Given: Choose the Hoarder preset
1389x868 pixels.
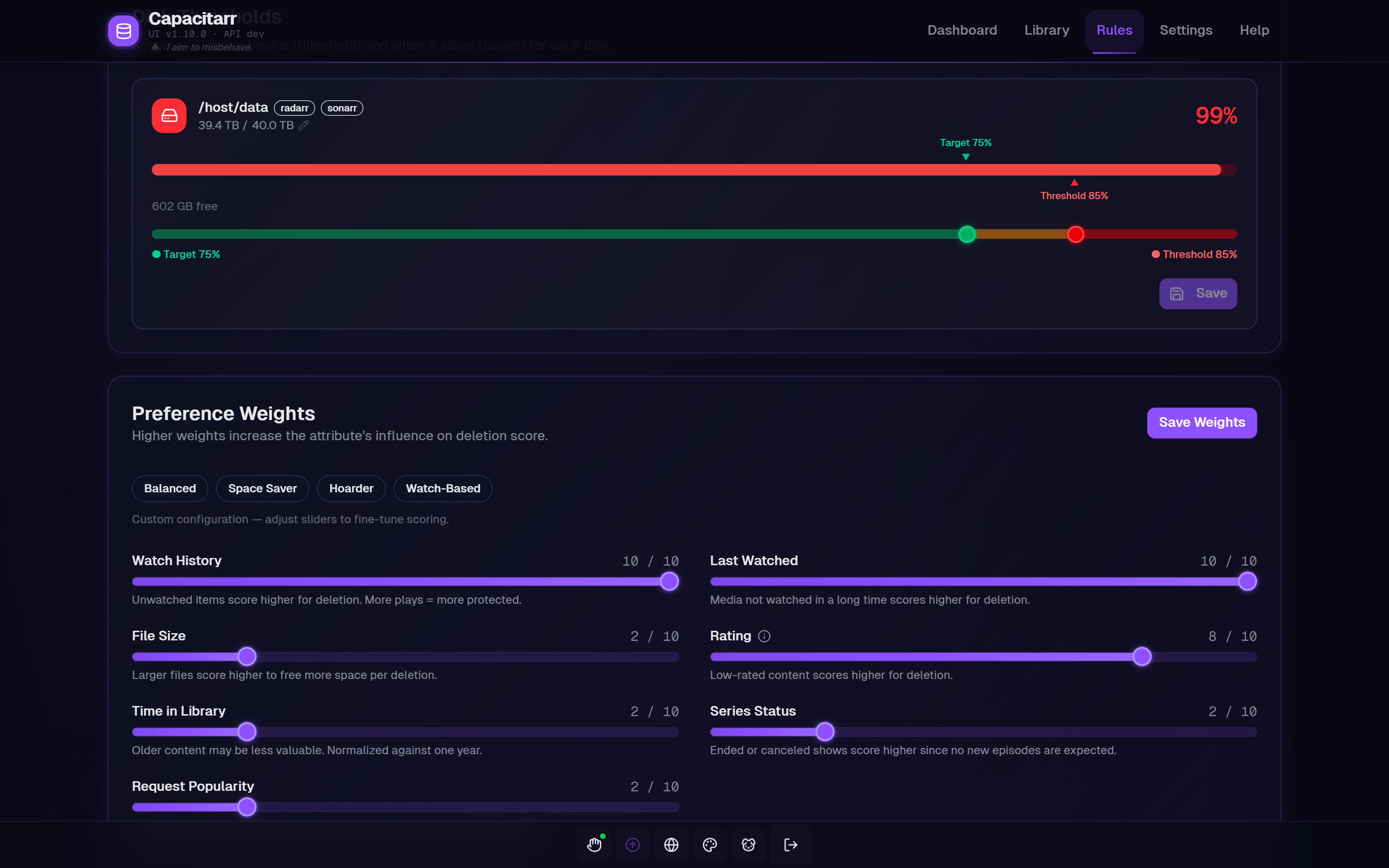Looking at the screenshot, I should coord(351,488).
